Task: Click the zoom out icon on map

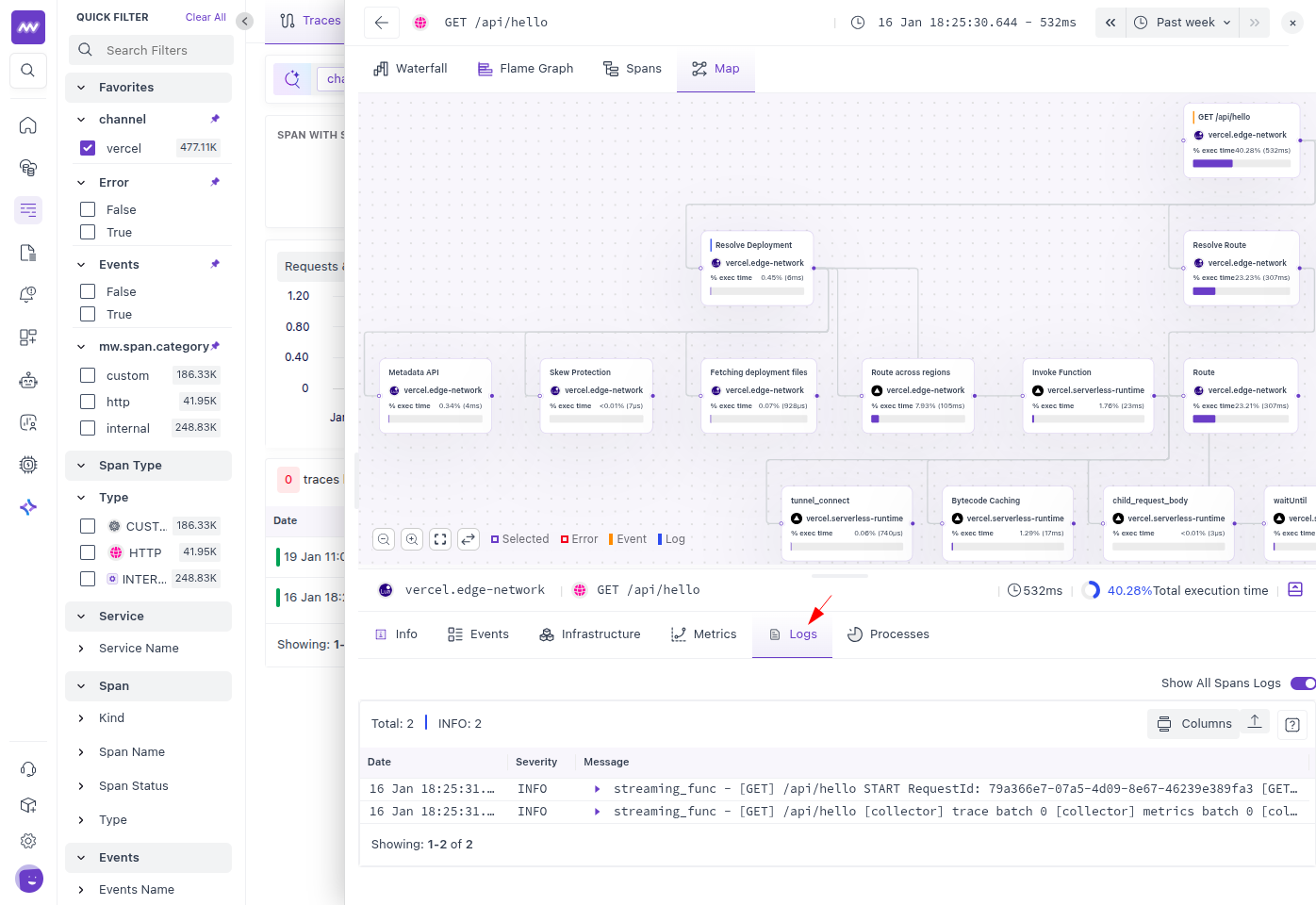Action: [x=384, y=539]
